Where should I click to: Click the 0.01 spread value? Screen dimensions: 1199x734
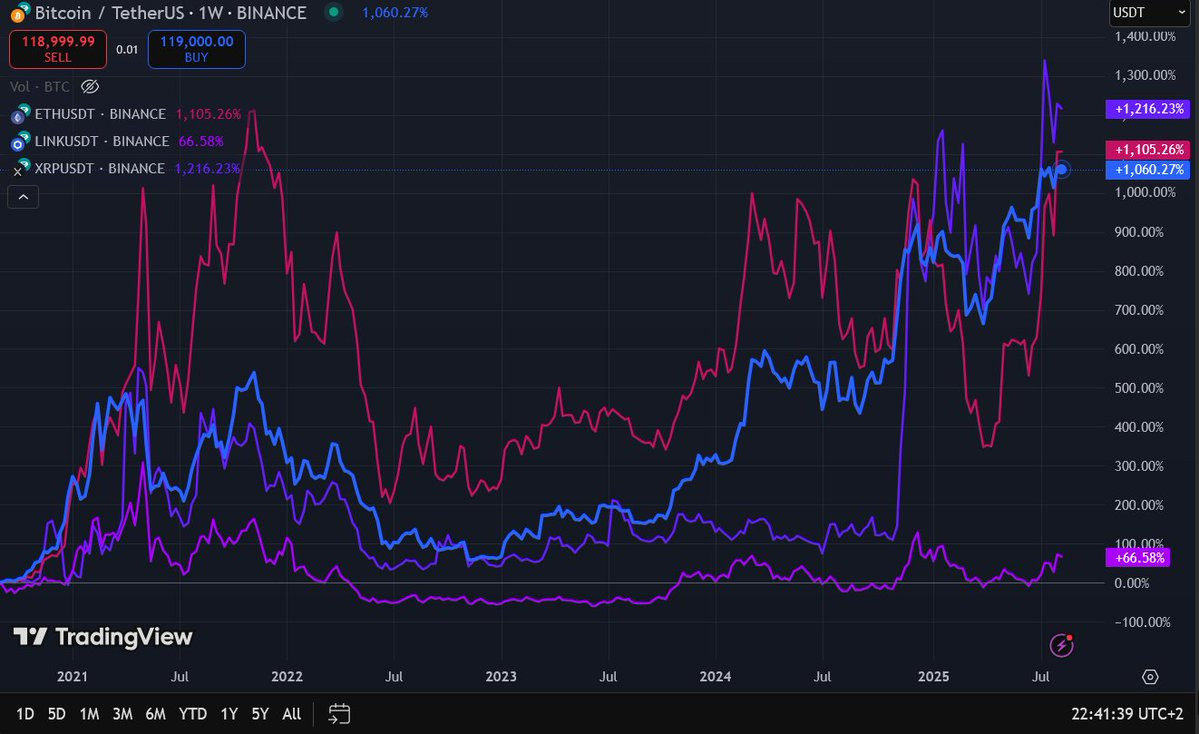(x=127, y=50)
